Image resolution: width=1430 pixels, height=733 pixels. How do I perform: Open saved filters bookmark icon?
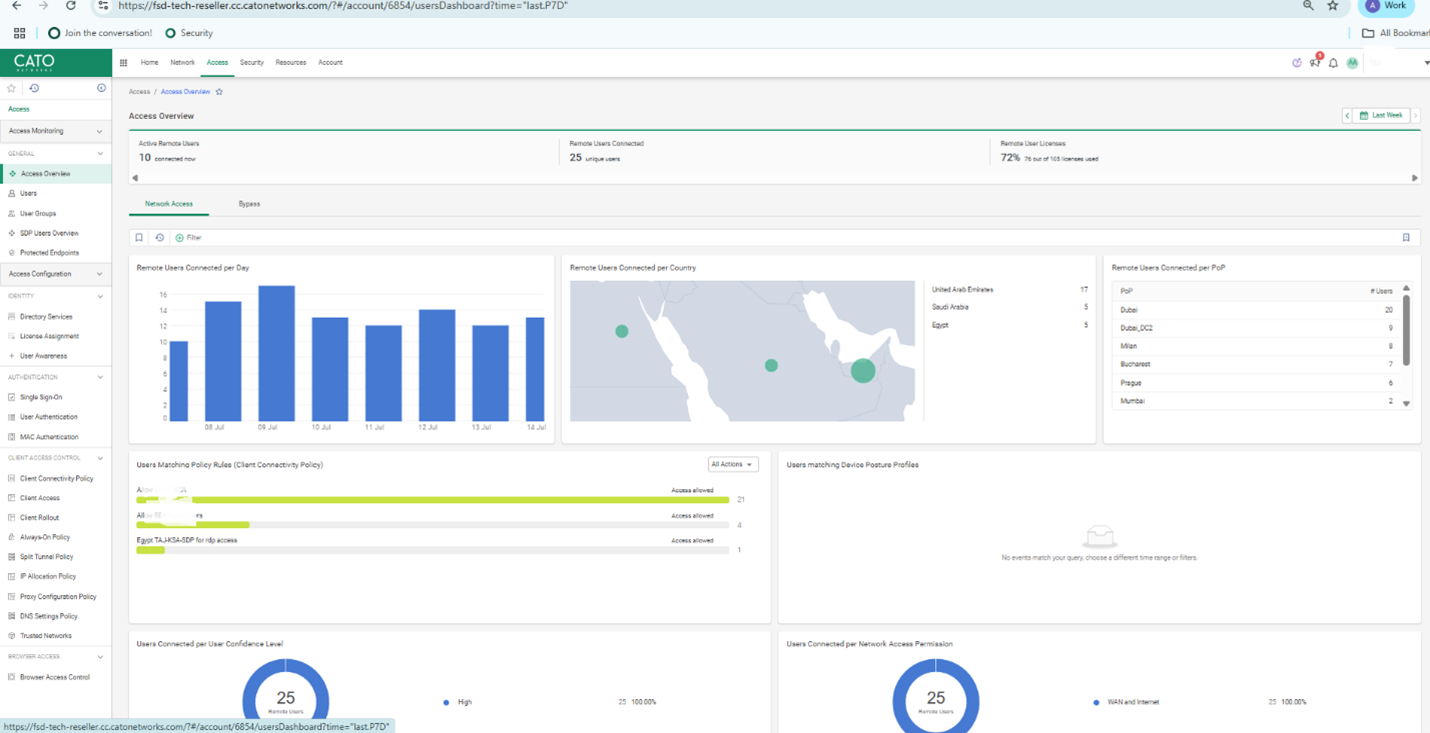[x=139, y=238]
